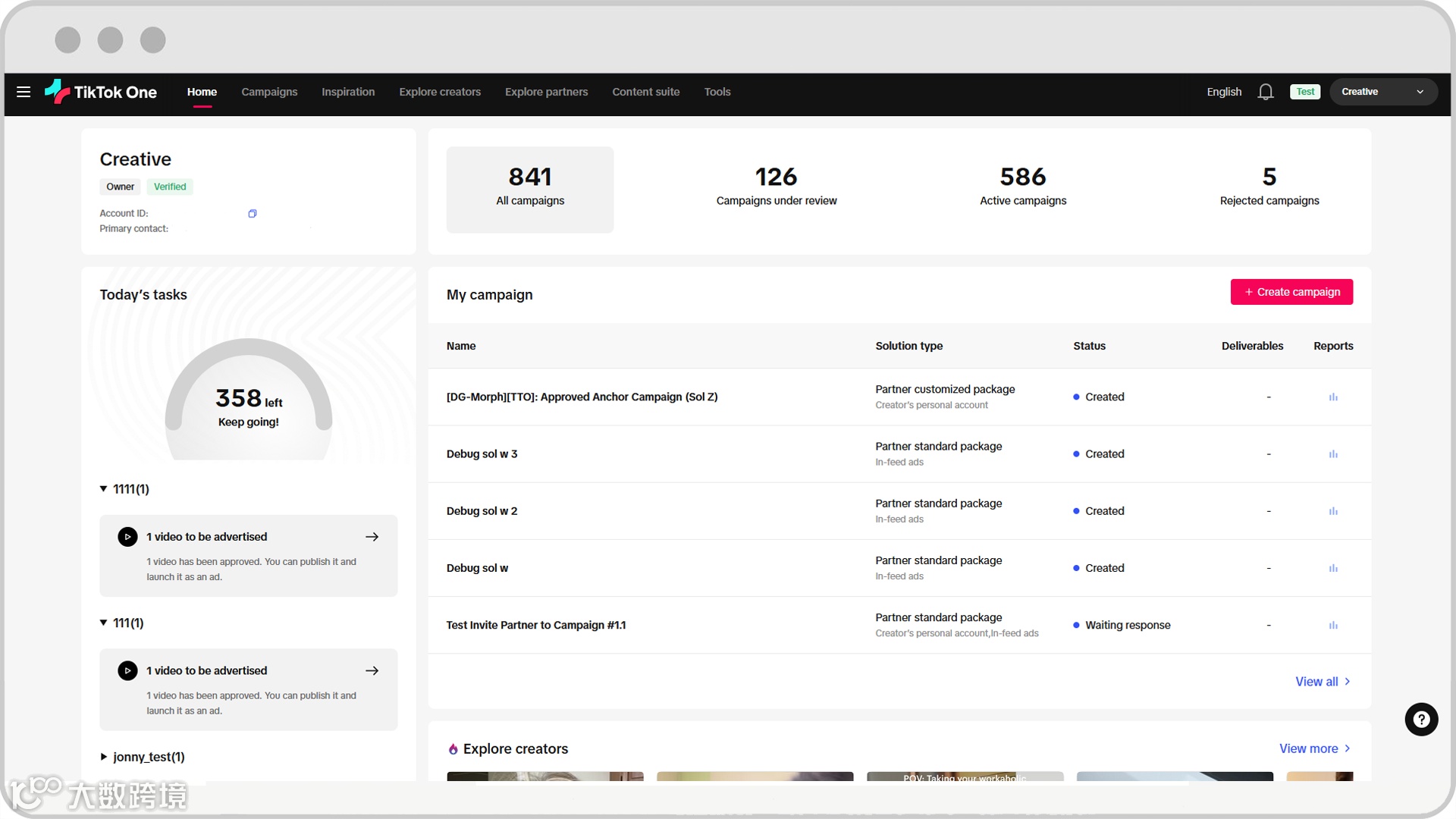This screenshot has width=1456, height=819.
Task: Click View more in Explore creators
Action: tap(1314, 748)
